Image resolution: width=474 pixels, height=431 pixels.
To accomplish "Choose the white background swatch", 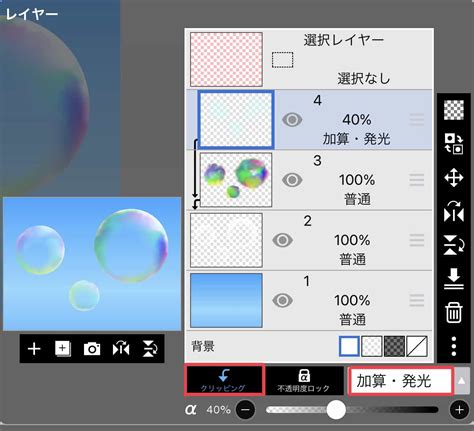I will point(349,346).
